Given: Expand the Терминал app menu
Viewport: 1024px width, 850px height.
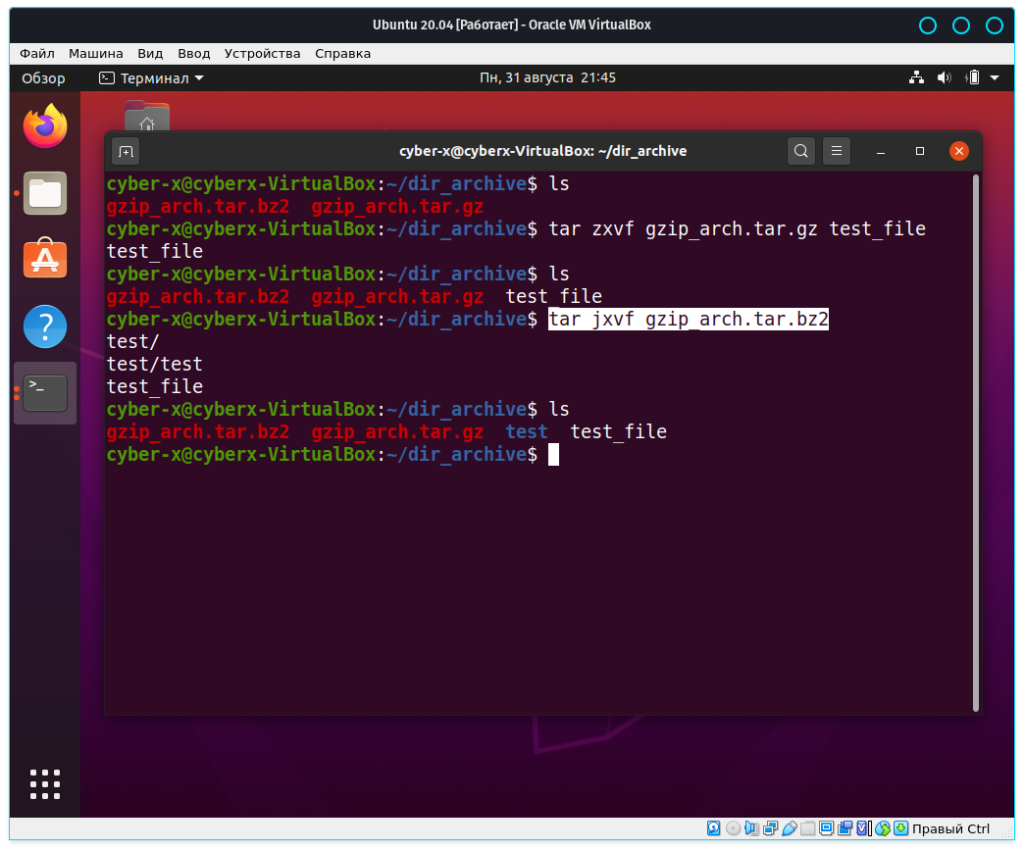Looking at the screenshot, I should pos(151,78).
